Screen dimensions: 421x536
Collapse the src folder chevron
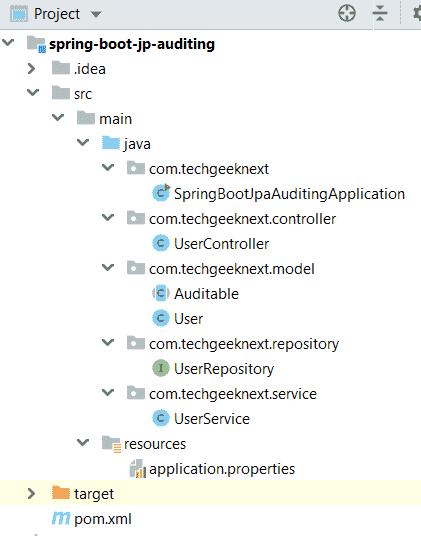33,92
